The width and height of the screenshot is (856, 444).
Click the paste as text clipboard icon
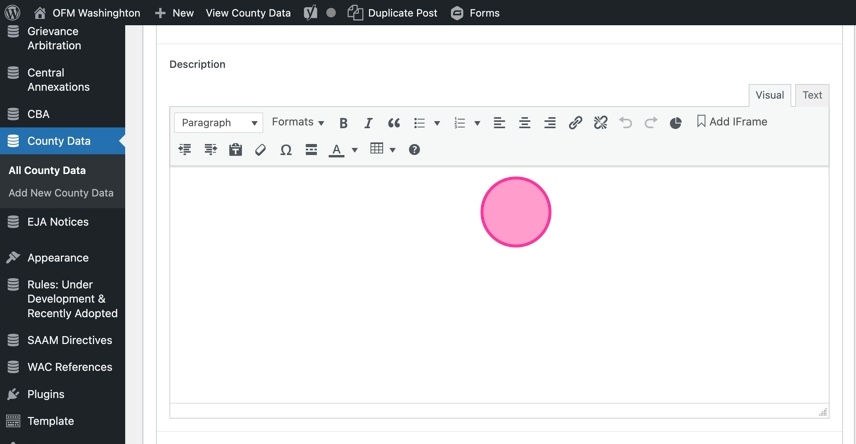coord(236,150)
